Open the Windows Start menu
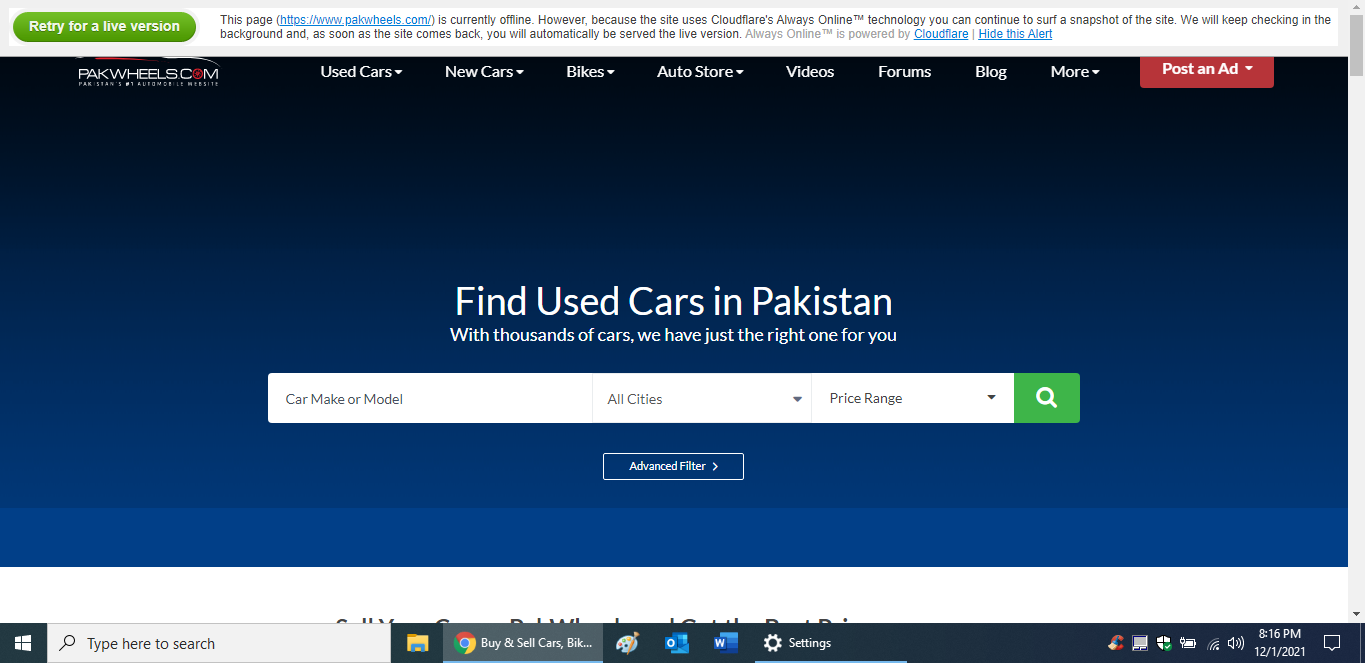 coord(22,643)
